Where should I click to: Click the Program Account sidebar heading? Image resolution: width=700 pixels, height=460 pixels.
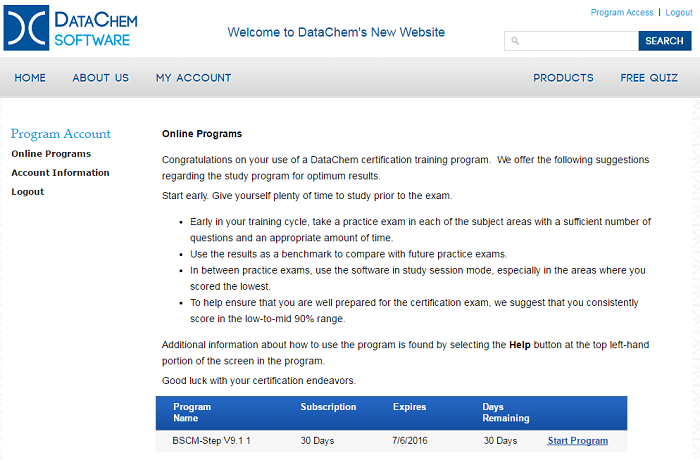[x=61, y=134]
